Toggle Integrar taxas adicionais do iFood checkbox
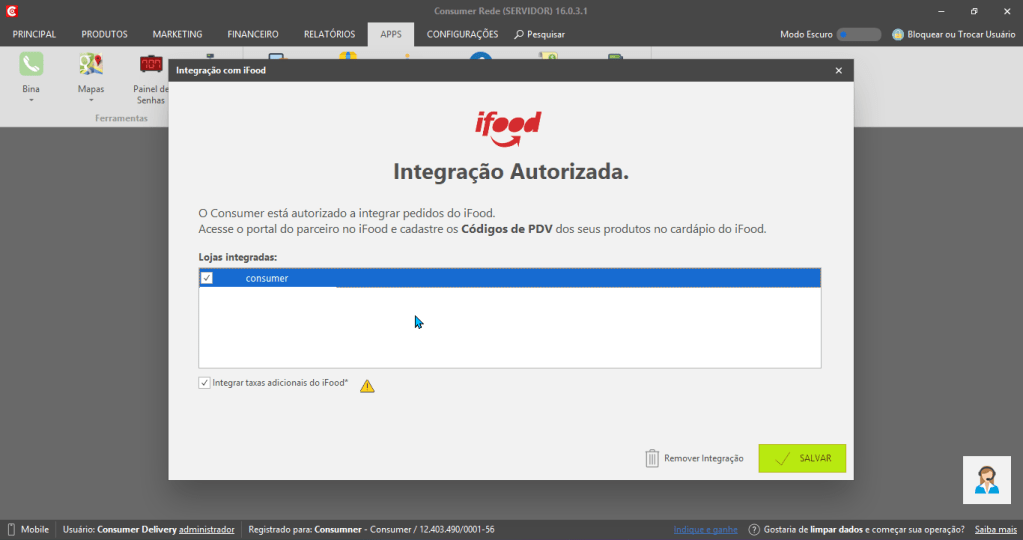This screenshot has width=1023, height=540. (x=204, y=383)
